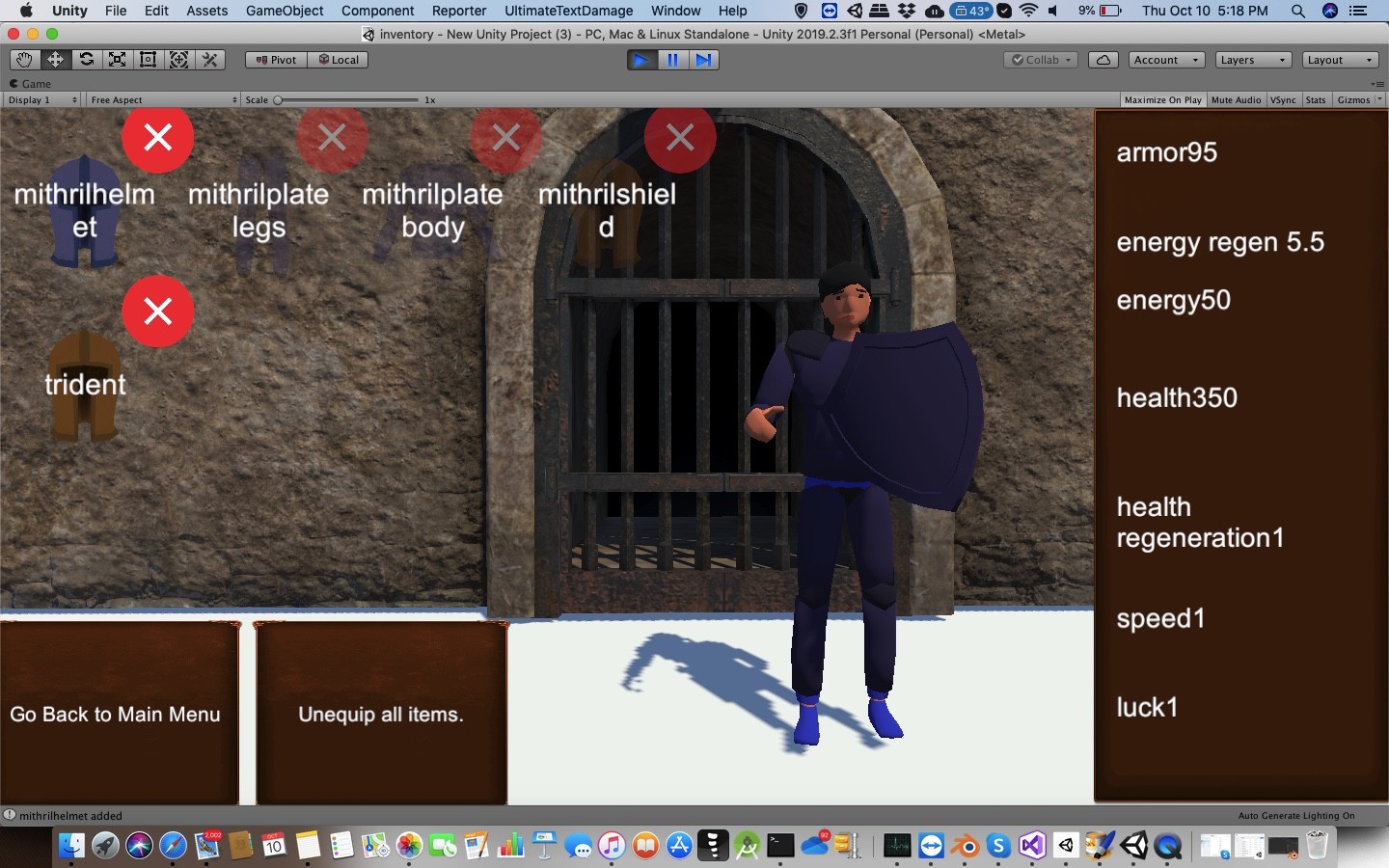1389x868 pixels.
Task: Click the Unequip all items button
Action: (380, 715)
